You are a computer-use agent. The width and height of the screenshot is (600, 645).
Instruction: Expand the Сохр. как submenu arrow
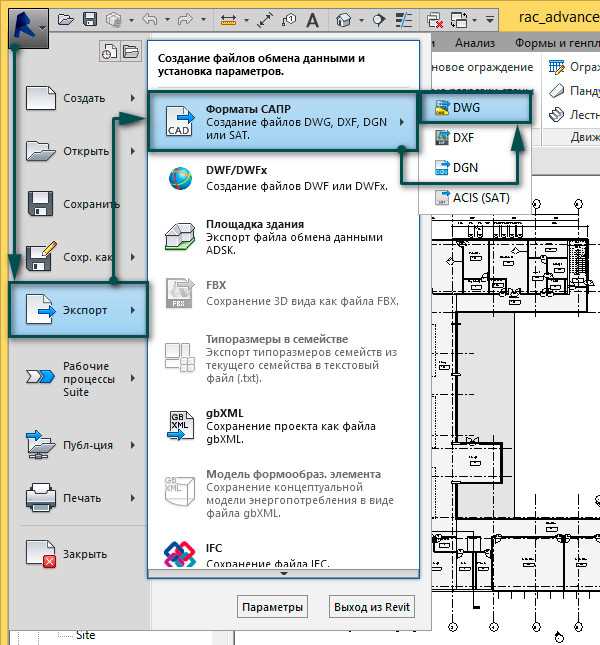tap(132, 257)
